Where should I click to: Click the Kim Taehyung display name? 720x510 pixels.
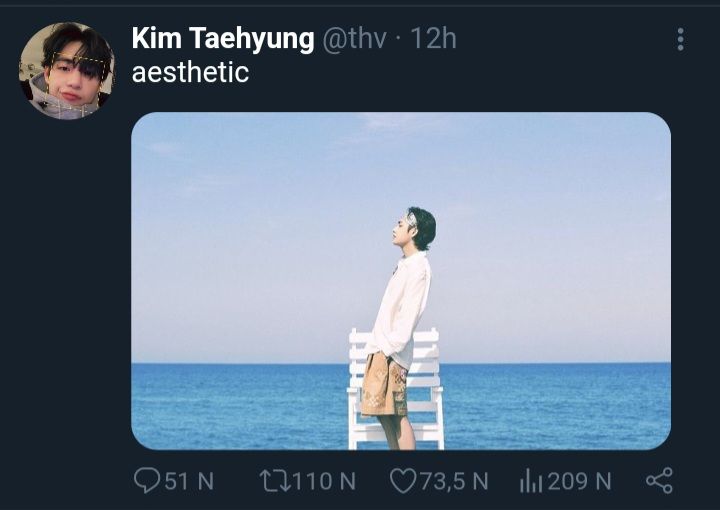[223, 39]
